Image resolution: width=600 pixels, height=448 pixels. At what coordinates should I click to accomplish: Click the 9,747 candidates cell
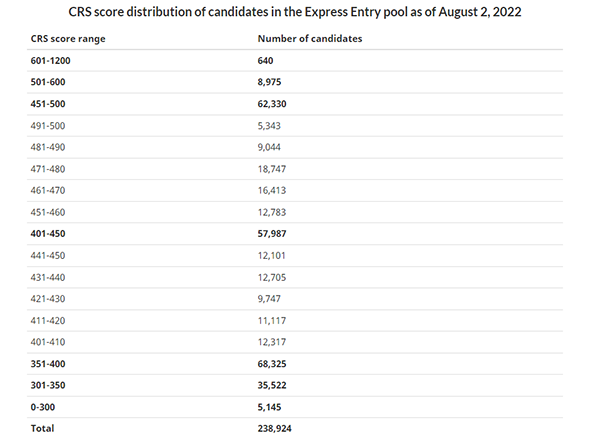[x=272, y=298]
